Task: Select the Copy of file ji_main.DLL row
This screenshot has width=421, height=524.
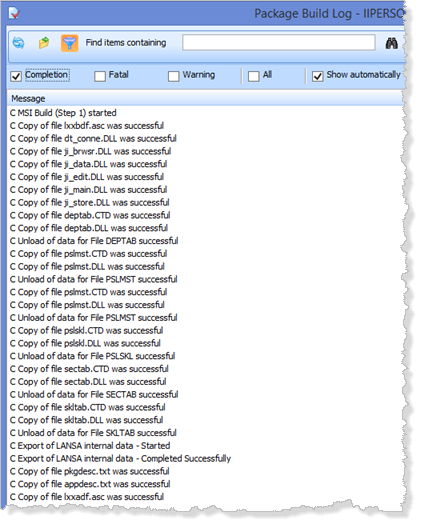Action: coord(205,190)
